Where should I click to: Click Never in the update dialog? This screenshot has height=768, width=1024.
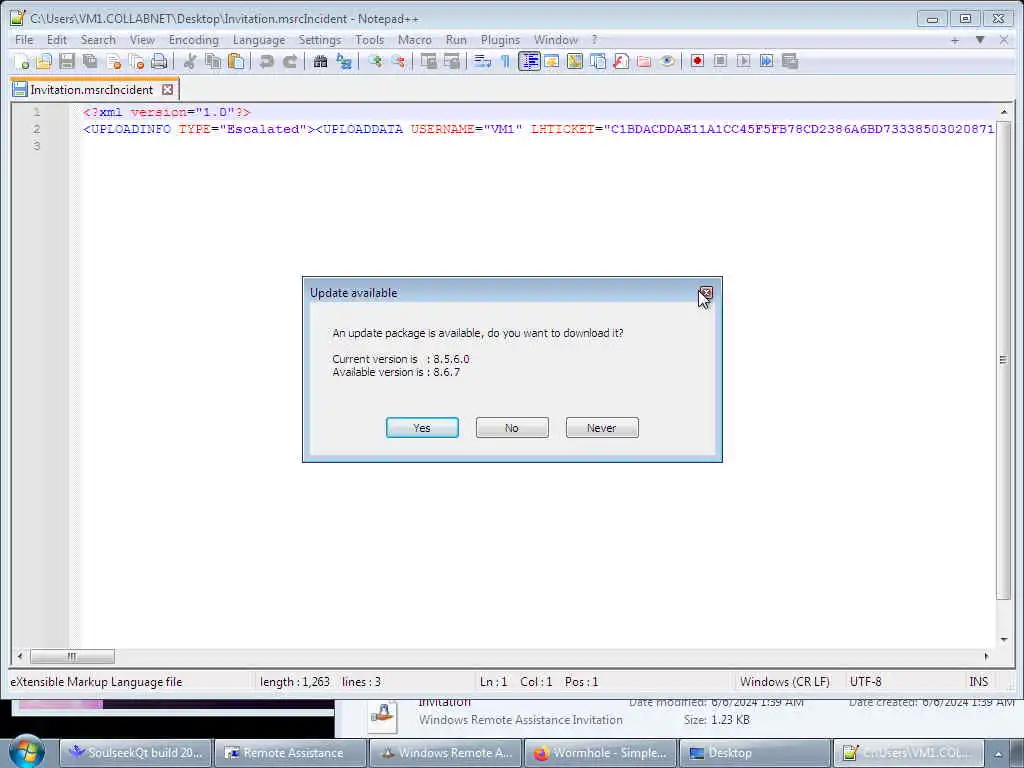(602, 428)
